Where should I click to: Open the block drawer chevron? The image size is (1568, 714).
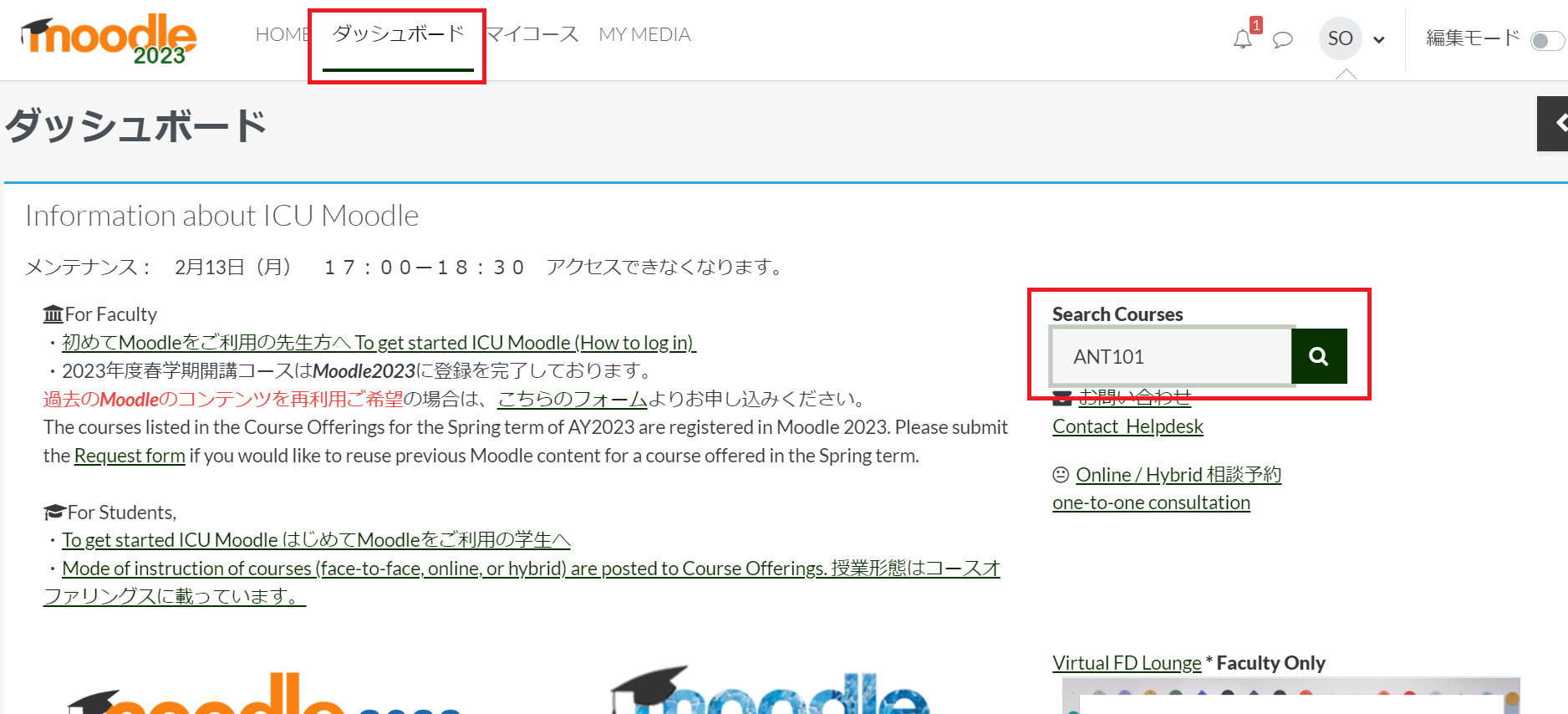click(x=1553, y=124)
